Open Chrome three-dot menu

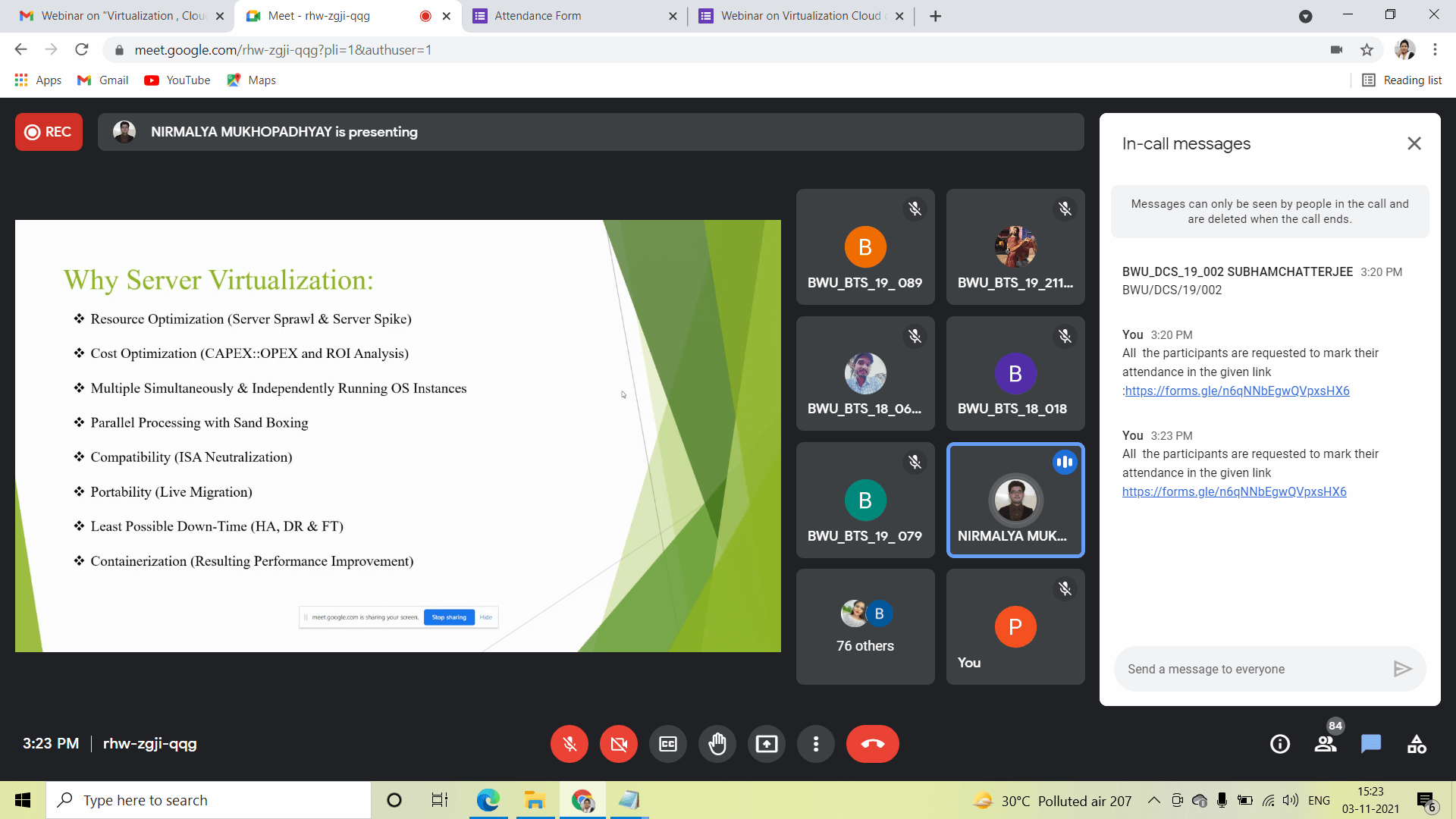(x=1435, y=50)
